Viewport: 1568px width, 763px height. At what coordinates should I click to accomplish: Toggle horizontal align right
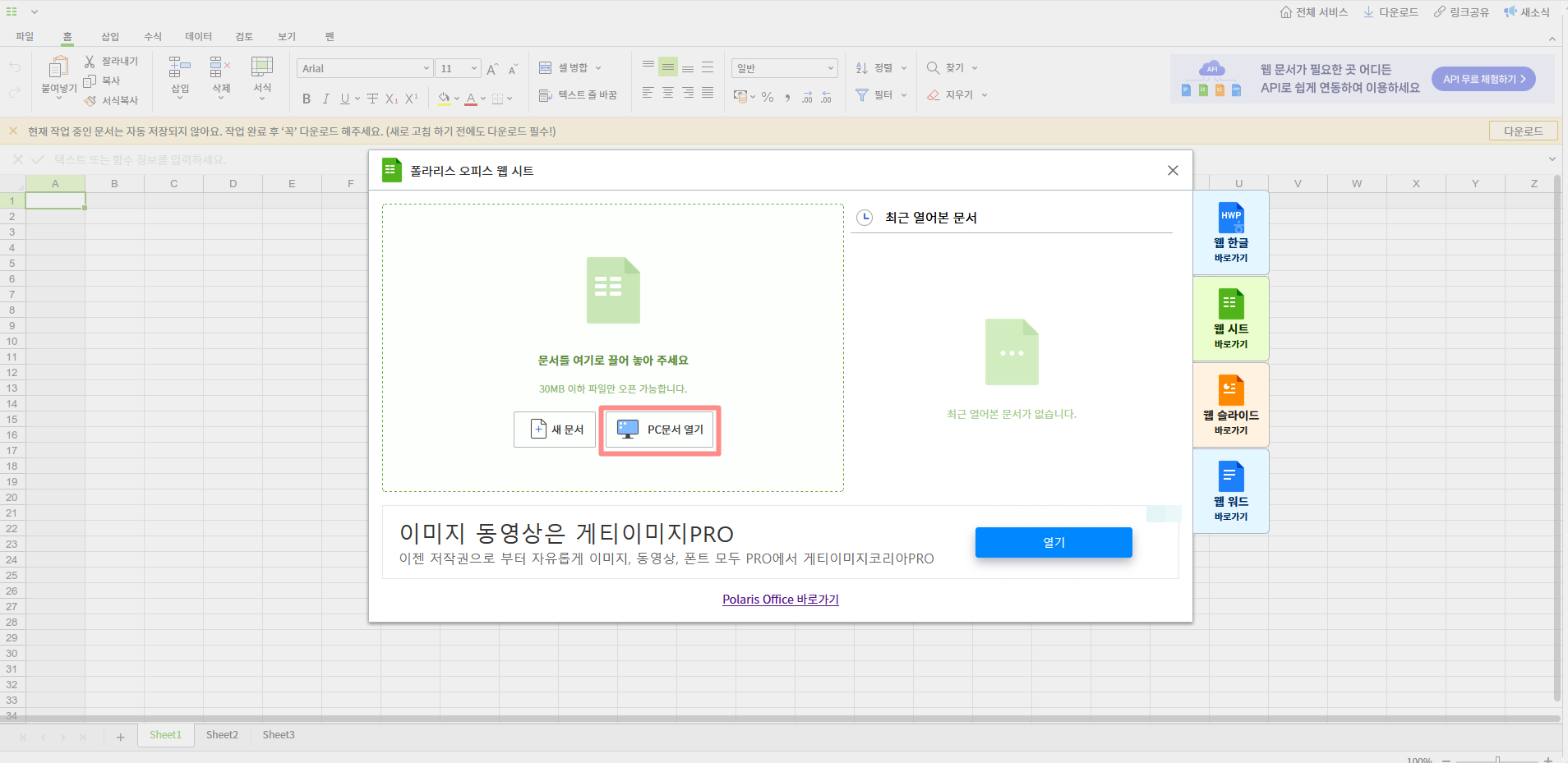688,93
